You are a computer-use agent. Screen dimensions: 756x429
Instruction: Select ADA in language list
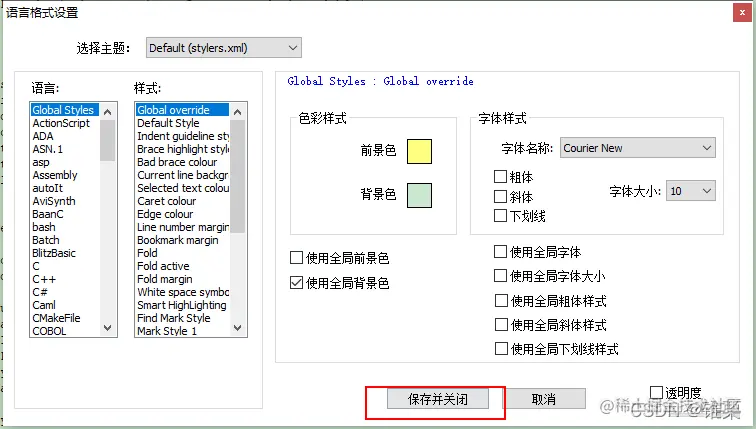coord(65,136)
